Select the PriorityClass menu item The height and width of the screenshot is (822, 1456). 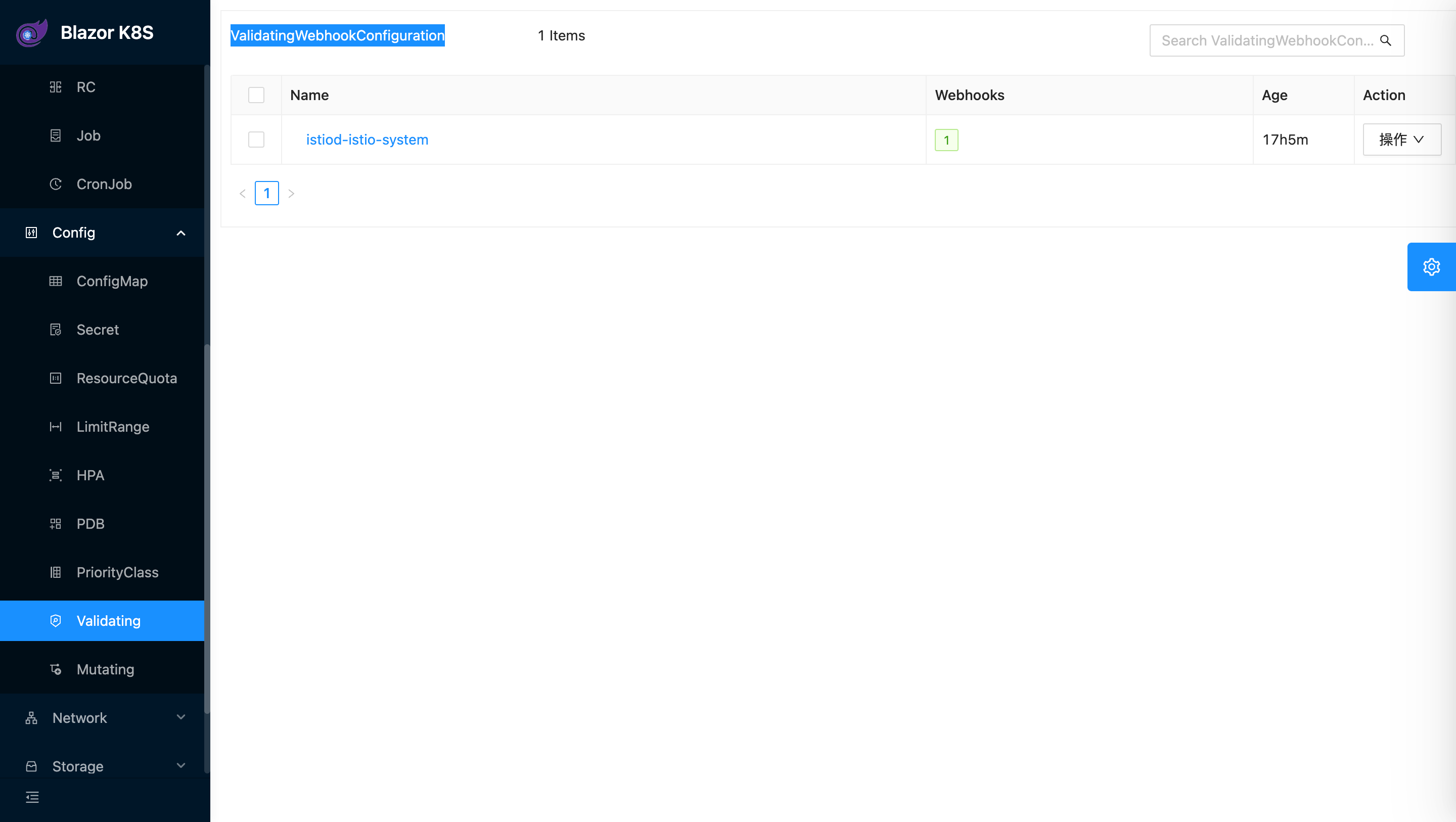pyautogui.click(x=117, y=572)
